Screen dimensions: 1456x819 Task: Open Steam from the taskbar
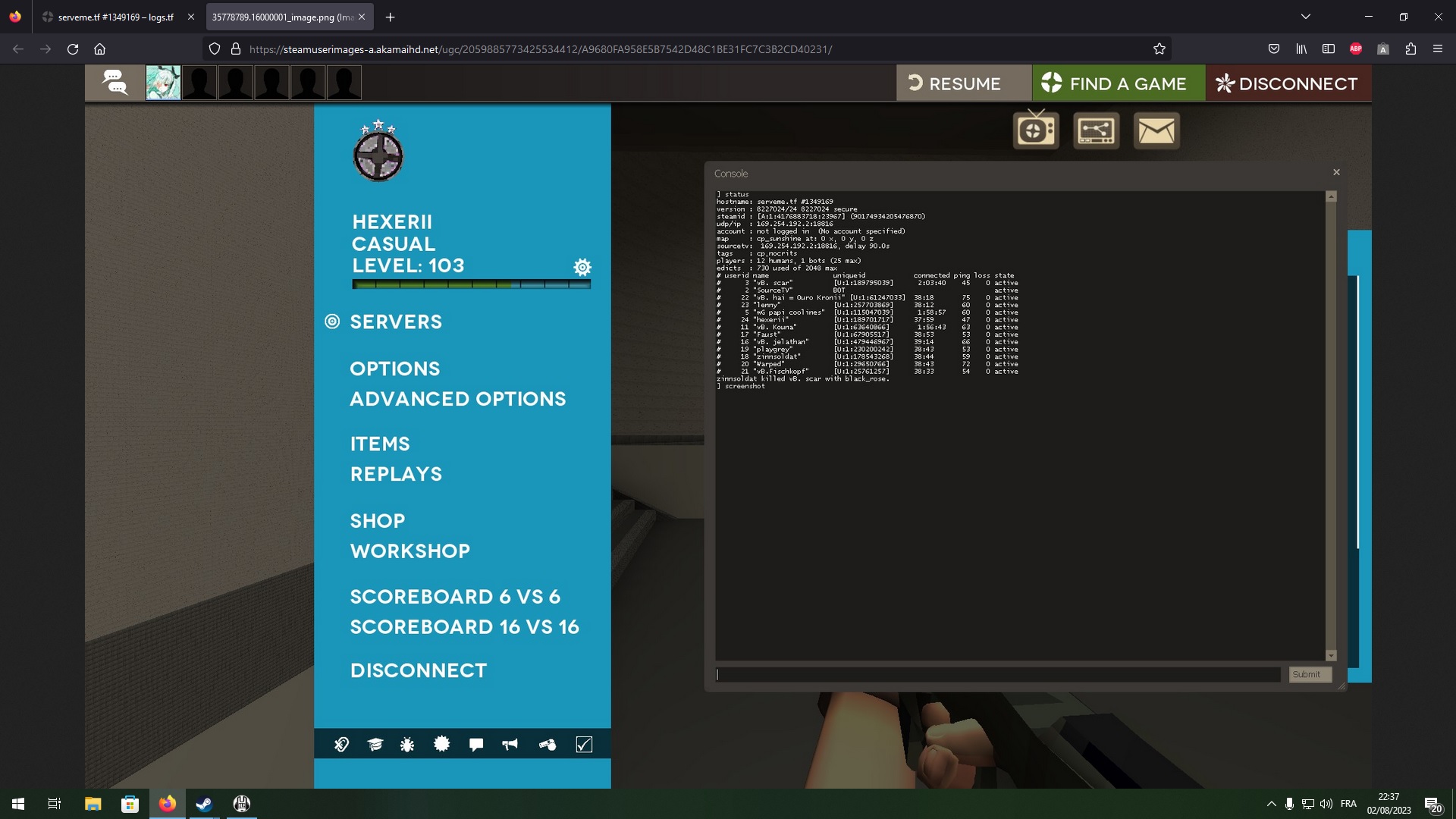coord(204,804)
